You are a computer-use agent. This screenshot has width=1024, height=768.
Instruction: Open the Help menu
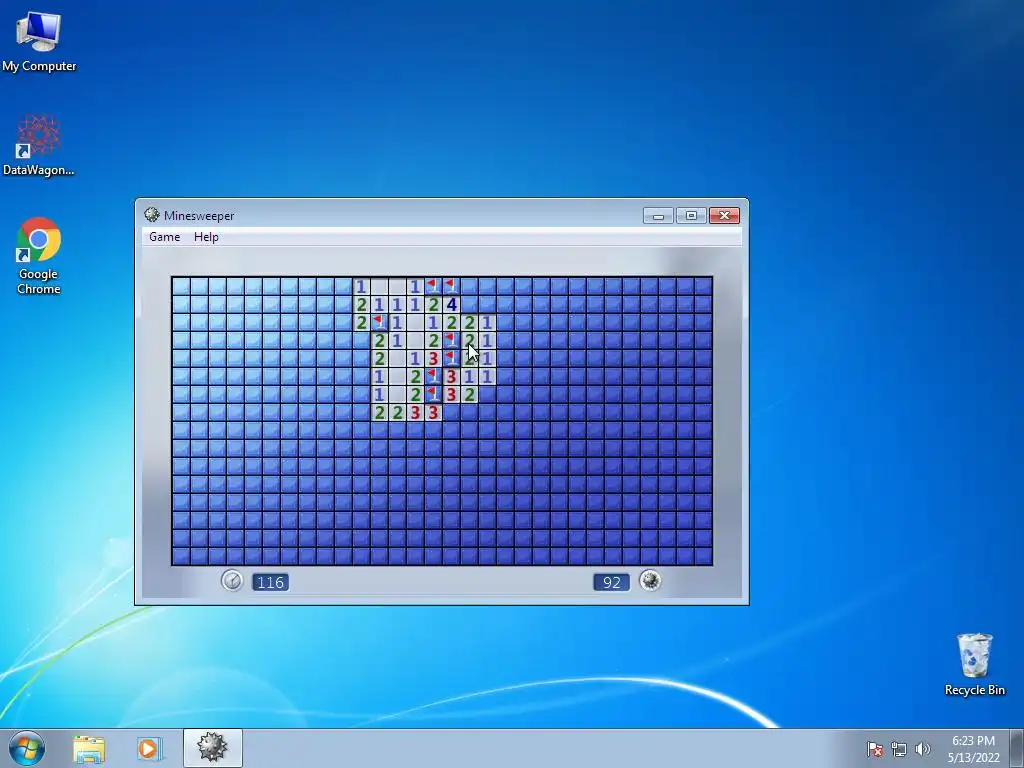[x=206, y=237]
